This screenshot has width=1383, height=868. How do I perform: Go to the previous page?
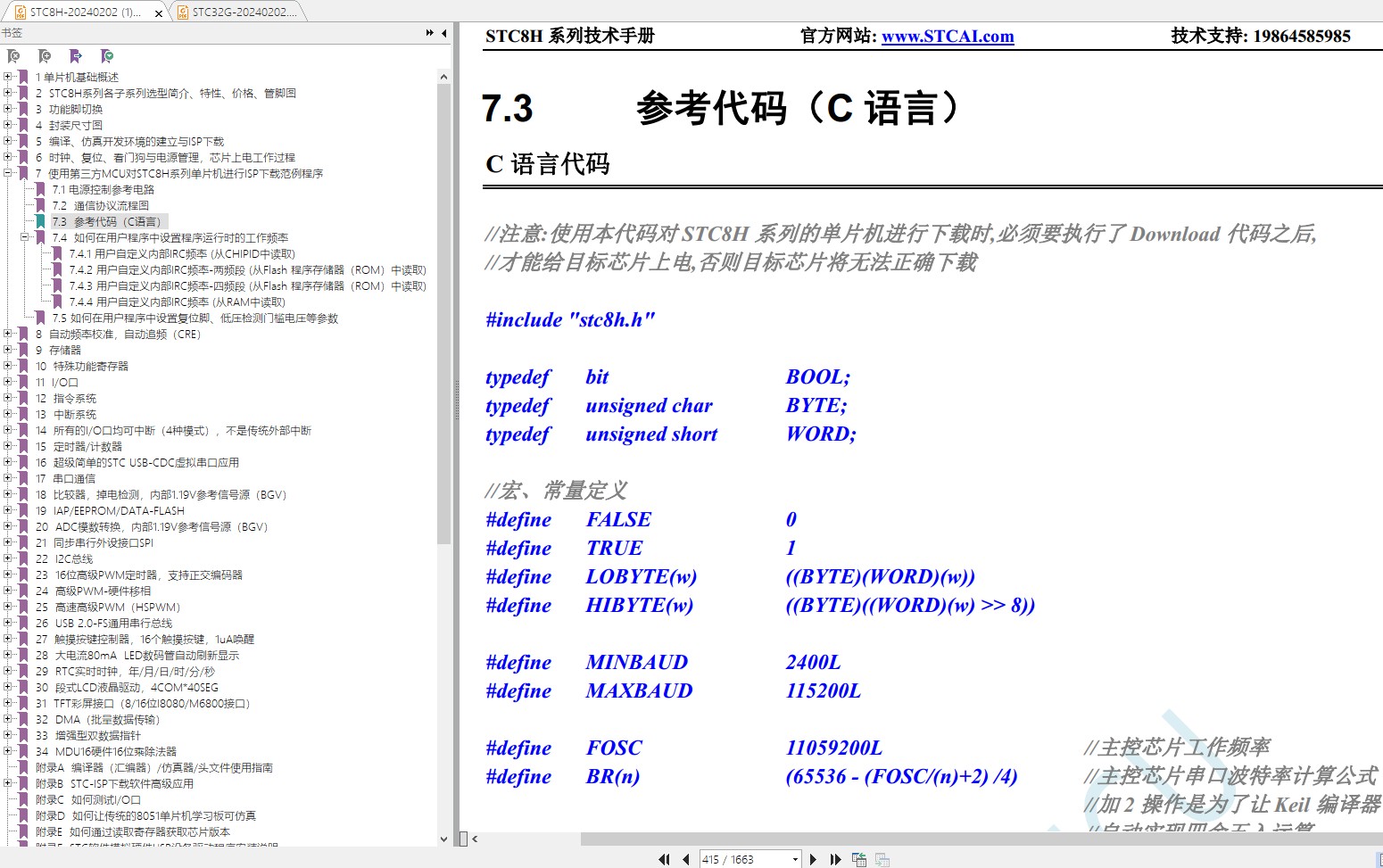click(685, 859)
